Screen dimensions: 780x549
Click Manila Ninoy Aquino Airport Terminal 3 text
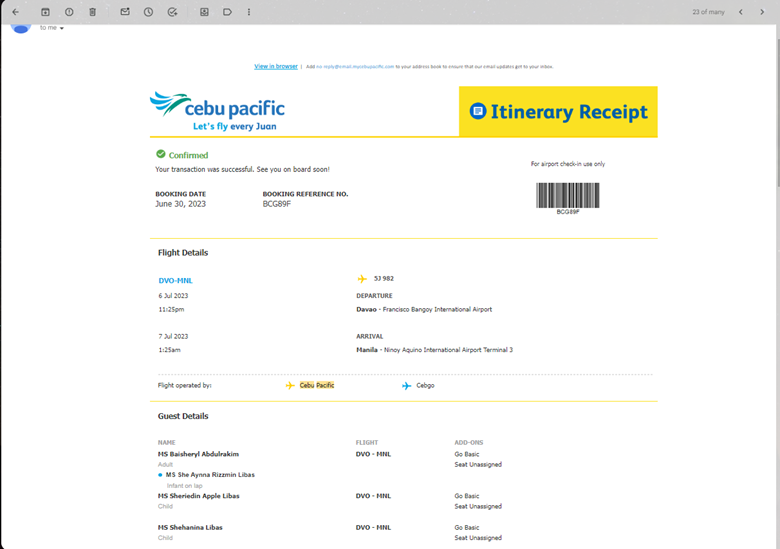pyautogui.click(x=434, y=350)
